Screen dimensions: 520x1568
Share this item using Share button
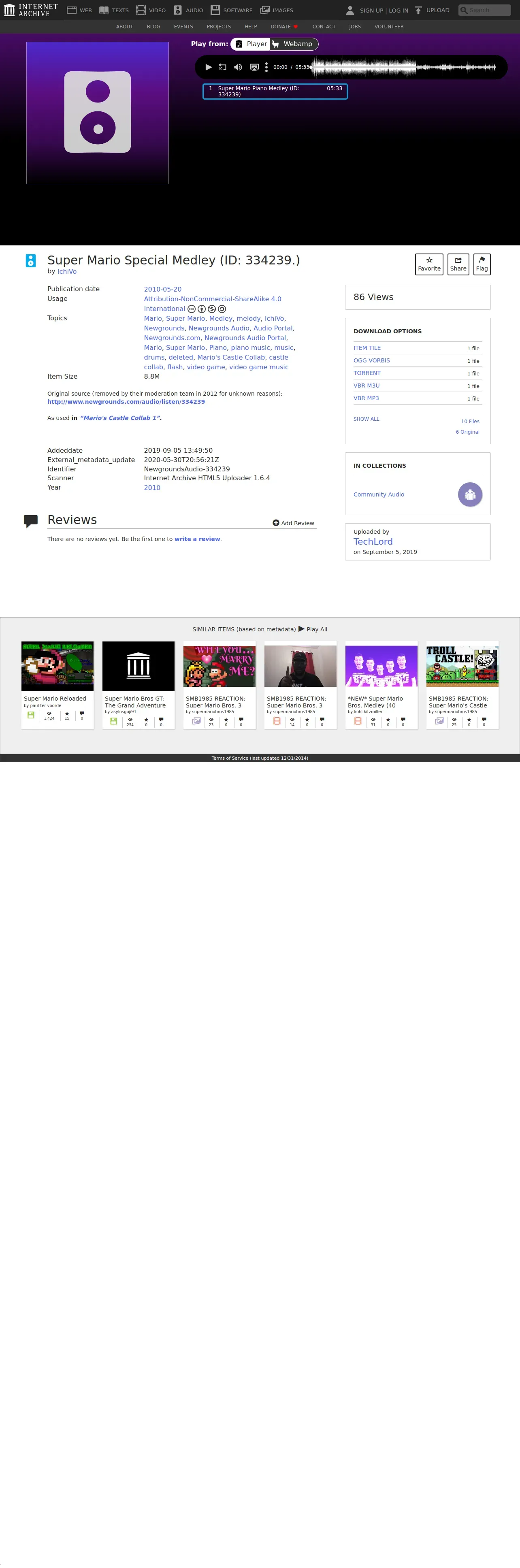[x=458, y=264]
